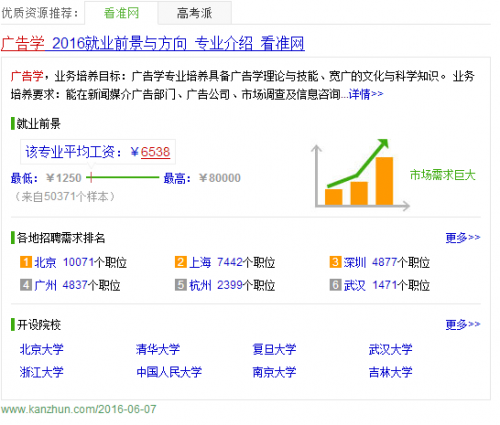The width and height of the screenshot is (500, 425).
Task: Click the orange rank 3 badge for 深圳
Action: (x=335, y=262)
